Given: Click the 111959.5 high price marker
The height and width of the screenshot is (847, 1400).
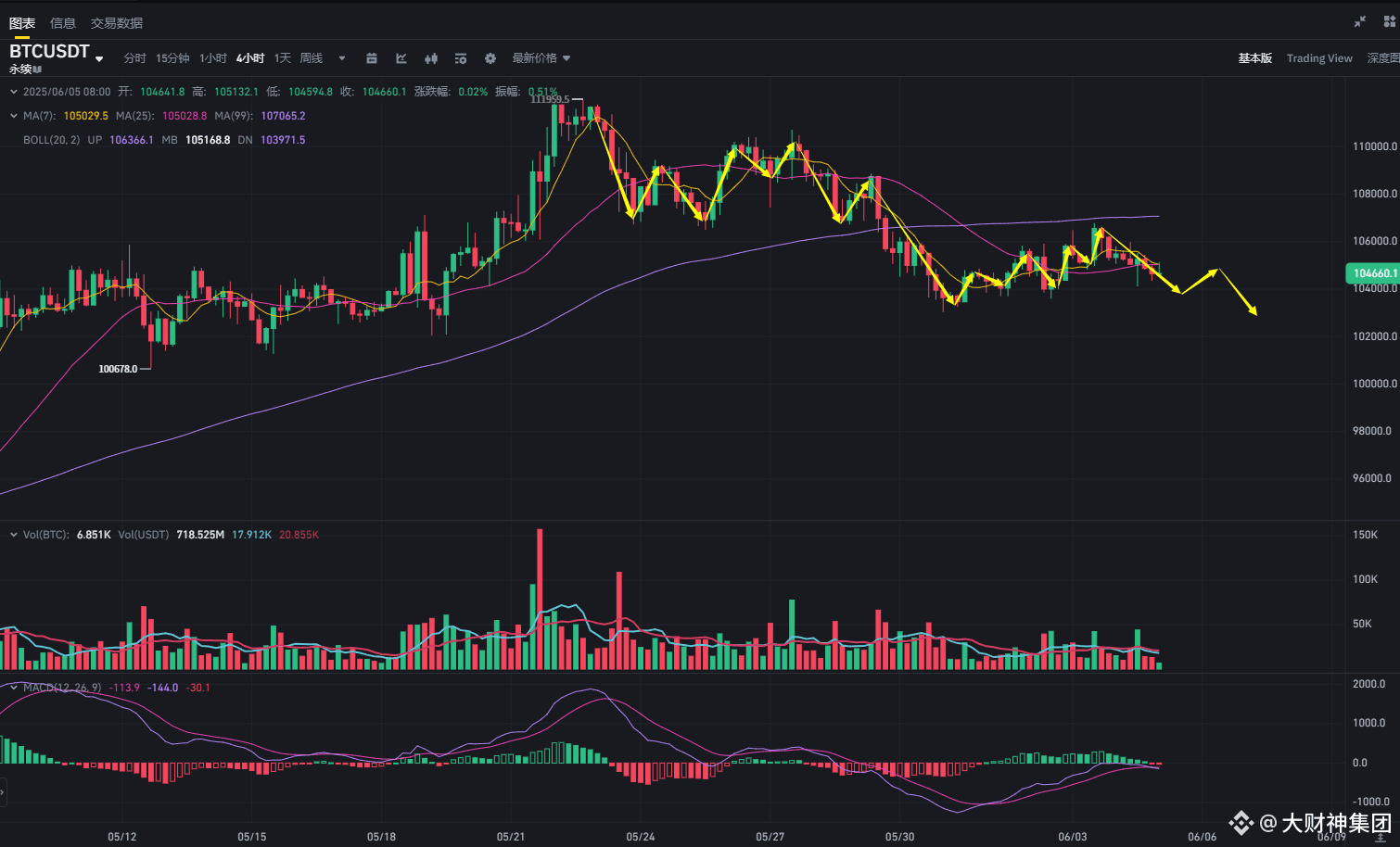Looking at the screenshot, I should click(x=551, y=99).
